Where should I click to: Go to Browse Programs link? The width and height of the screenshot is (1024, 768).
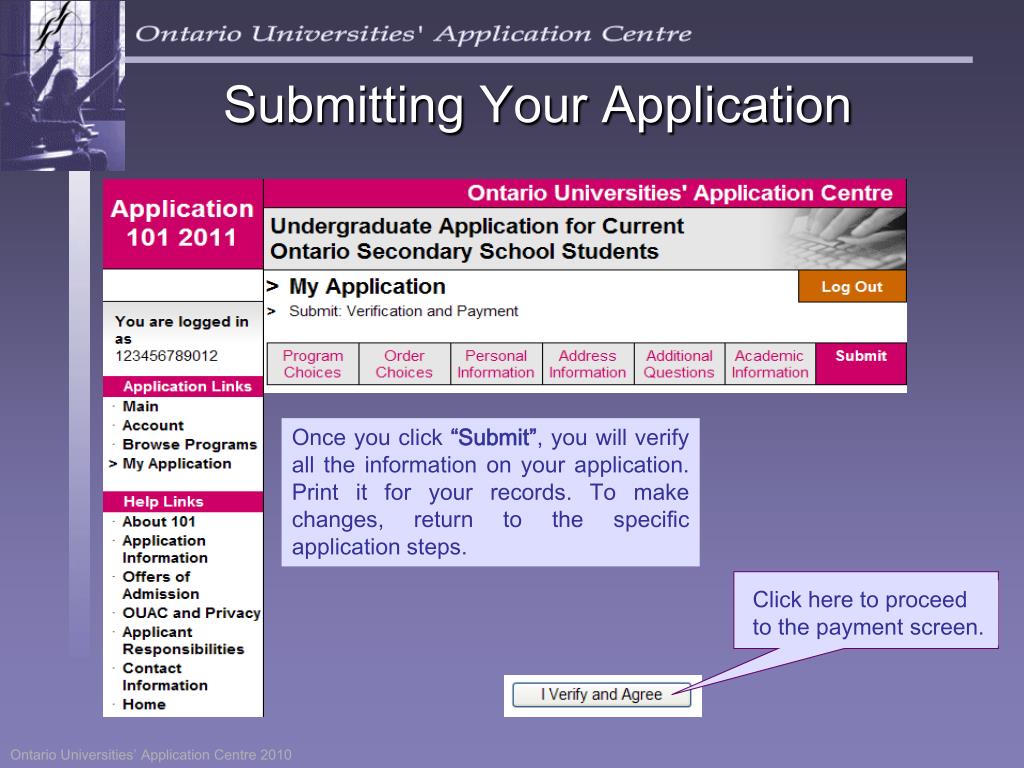coord(189,444)
